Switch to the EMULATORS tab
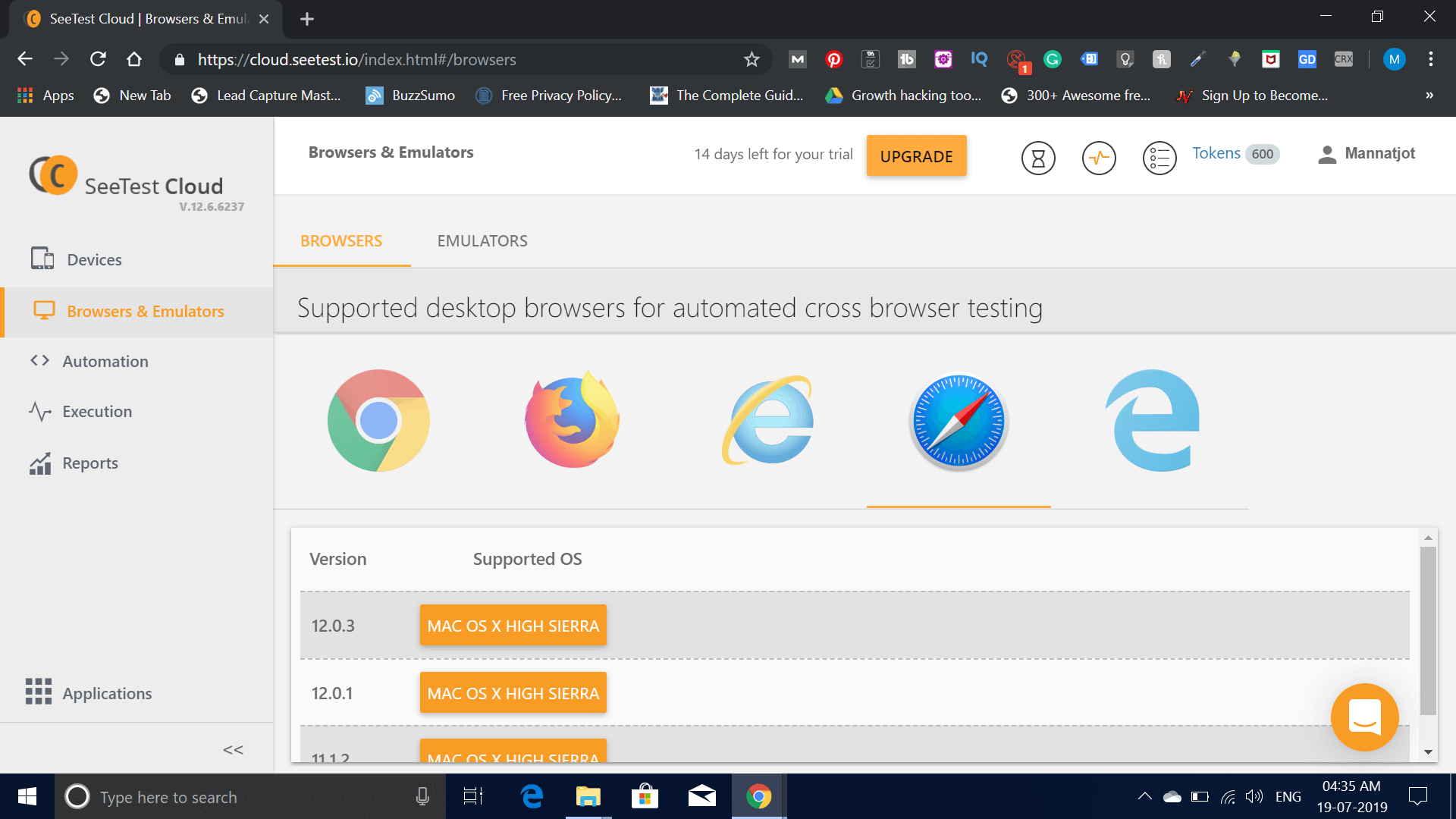This screenshot has height=819, width=1456. tap(482, 240)
